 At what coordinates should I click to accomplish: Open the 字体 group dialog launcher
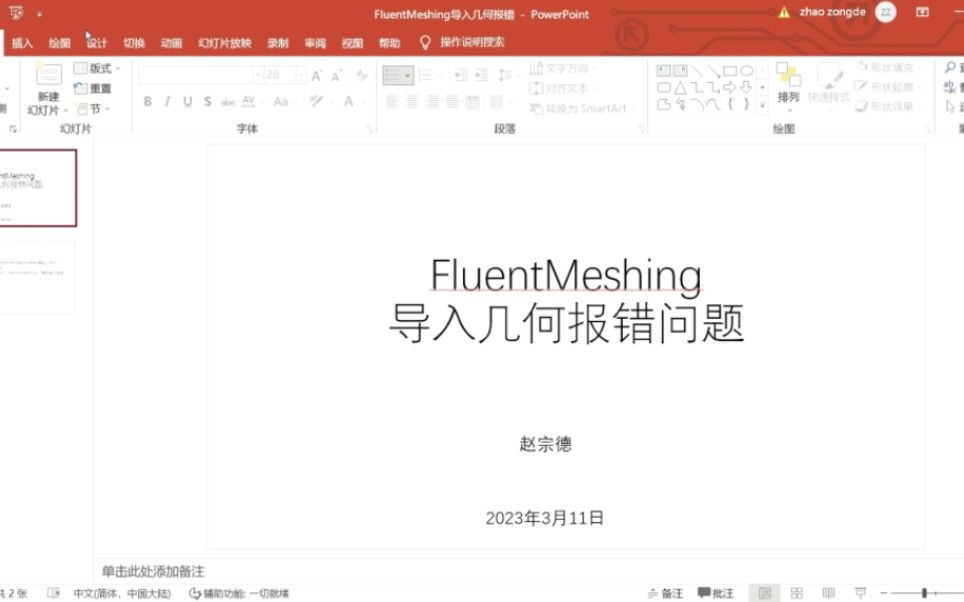[370, 129]
